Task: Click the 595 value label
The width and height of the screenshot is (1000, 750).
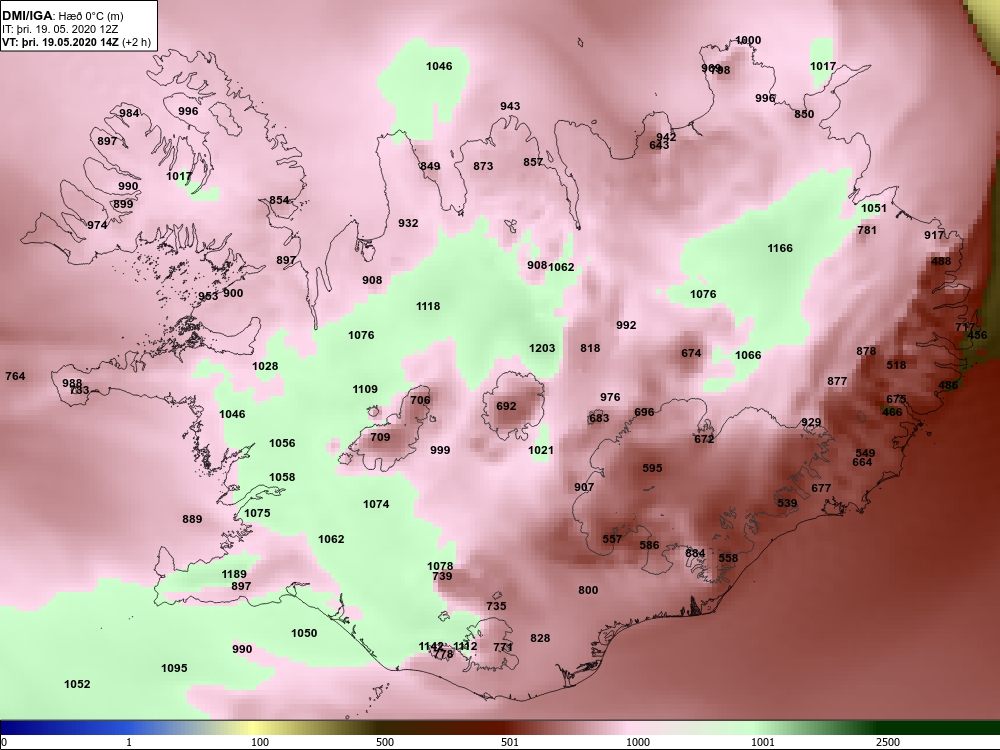Action: click(652, 467)
